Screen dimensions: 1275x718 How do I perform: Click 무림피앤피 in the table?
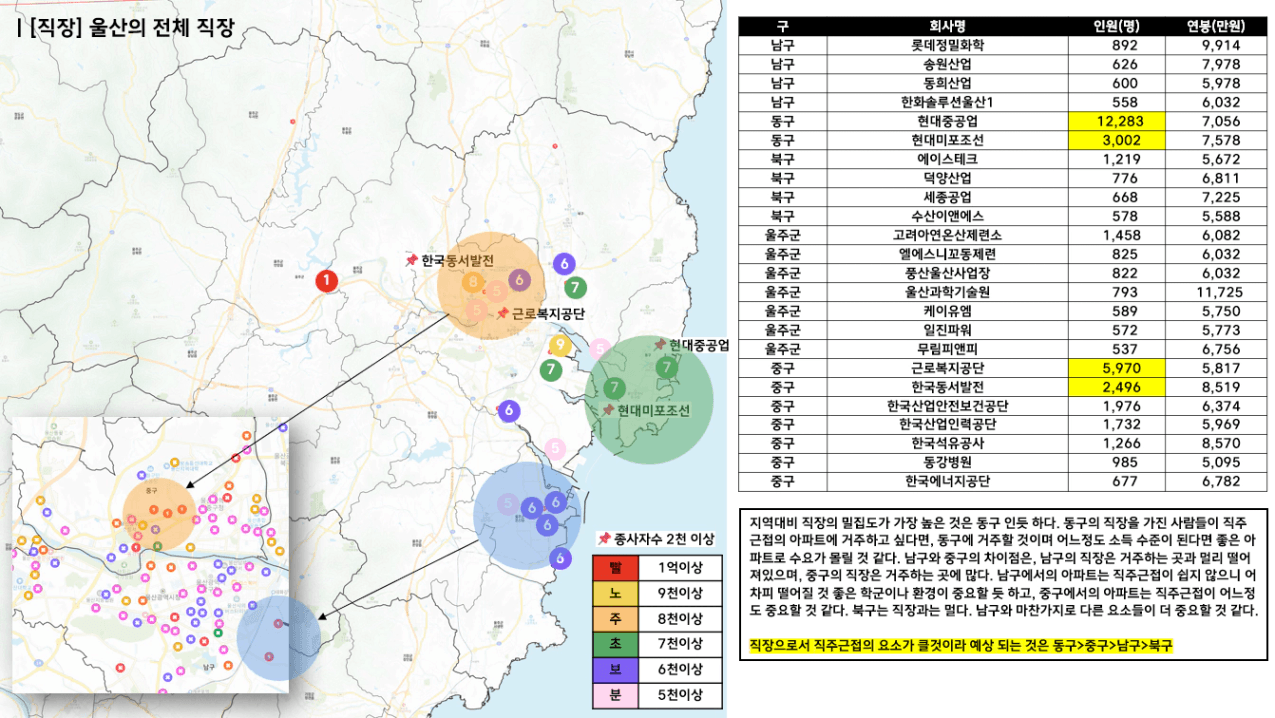pyautogui.click(x=947, y=350)
